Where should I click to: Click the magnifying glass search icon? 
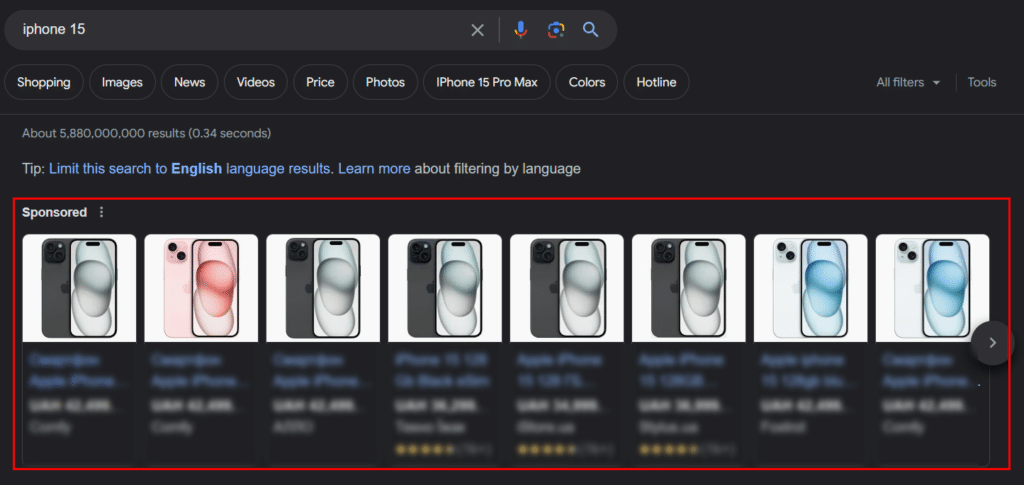tap(591, 29)
